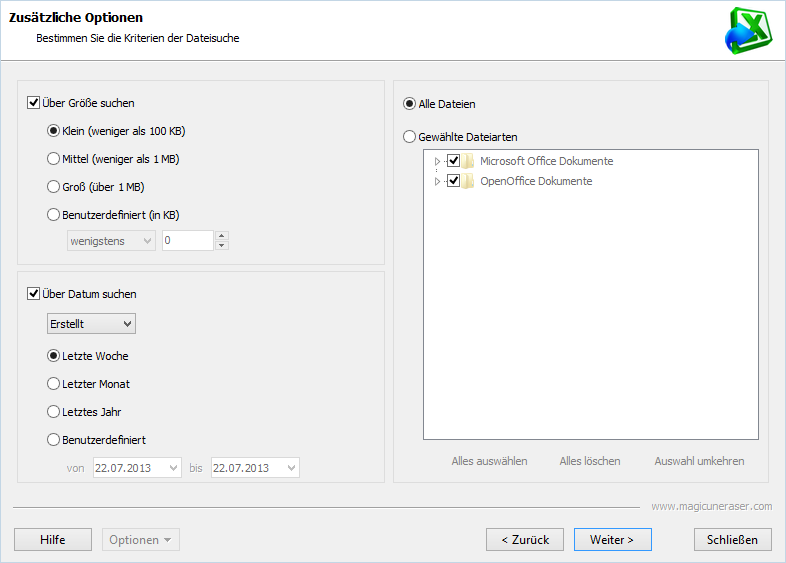Select the Alle Dateien radio button

click(x=410, y=104)
